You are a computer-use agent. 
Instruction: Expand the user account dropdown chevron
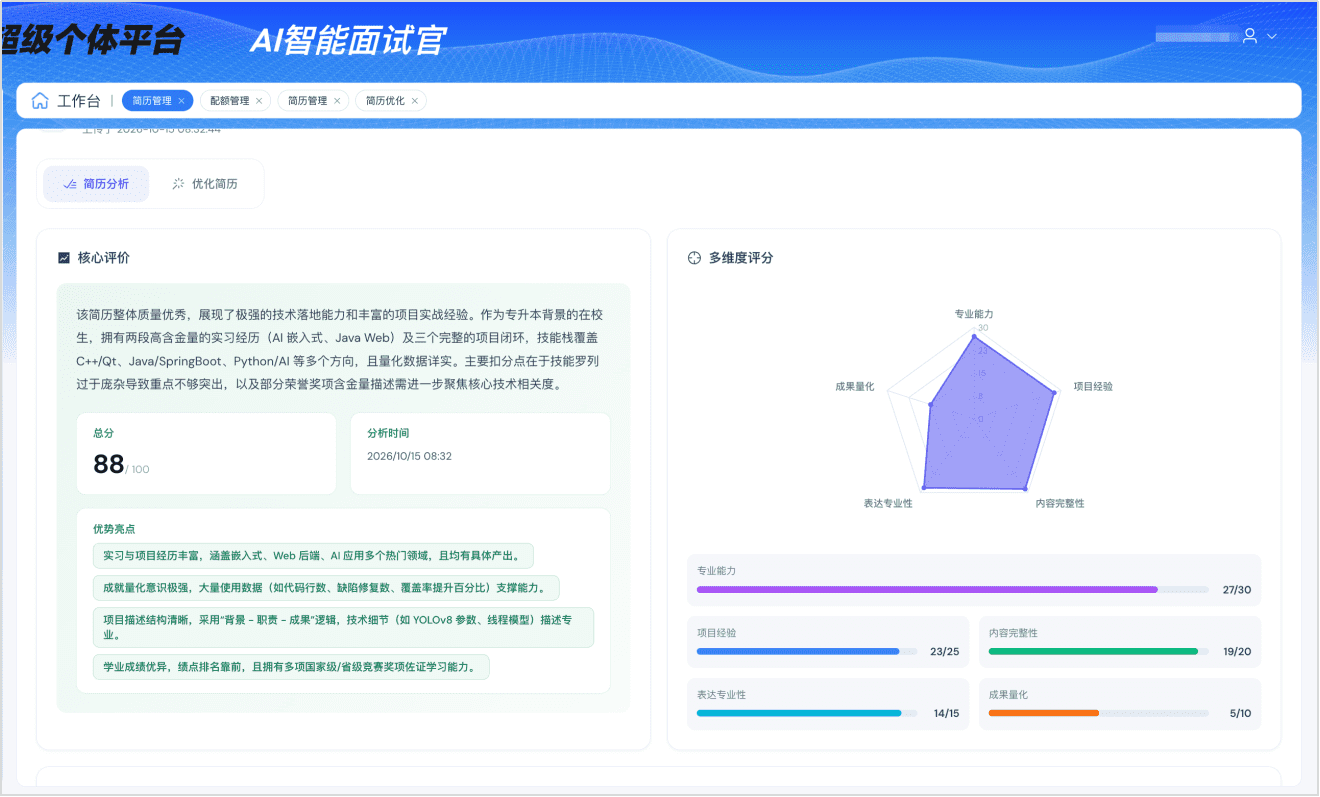(1272, 36)
